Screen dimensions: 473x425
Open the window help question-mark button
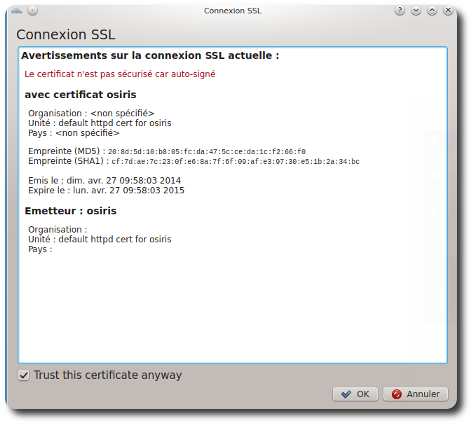point(400,11)
